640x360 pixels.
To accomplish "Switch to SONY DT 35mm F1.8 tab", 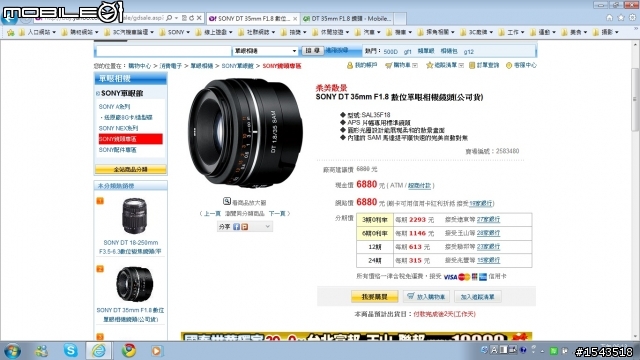I will point(253,19).
